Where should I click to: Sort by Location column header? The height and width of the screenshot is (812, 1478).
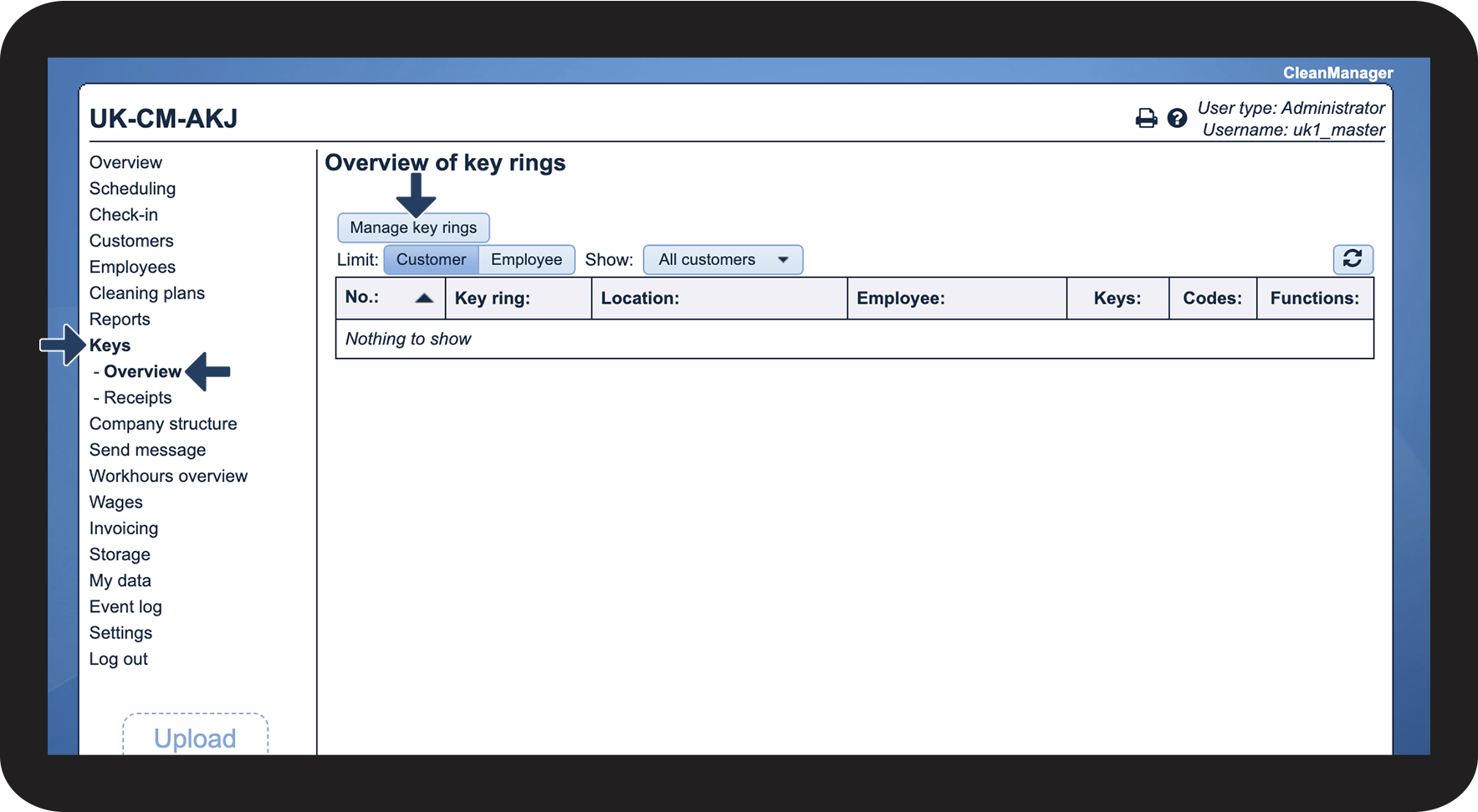click(x=719, y=298)
